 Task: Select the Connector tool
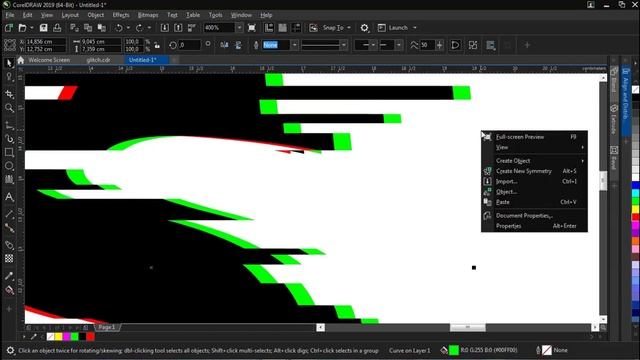click(x=9, y=228)
